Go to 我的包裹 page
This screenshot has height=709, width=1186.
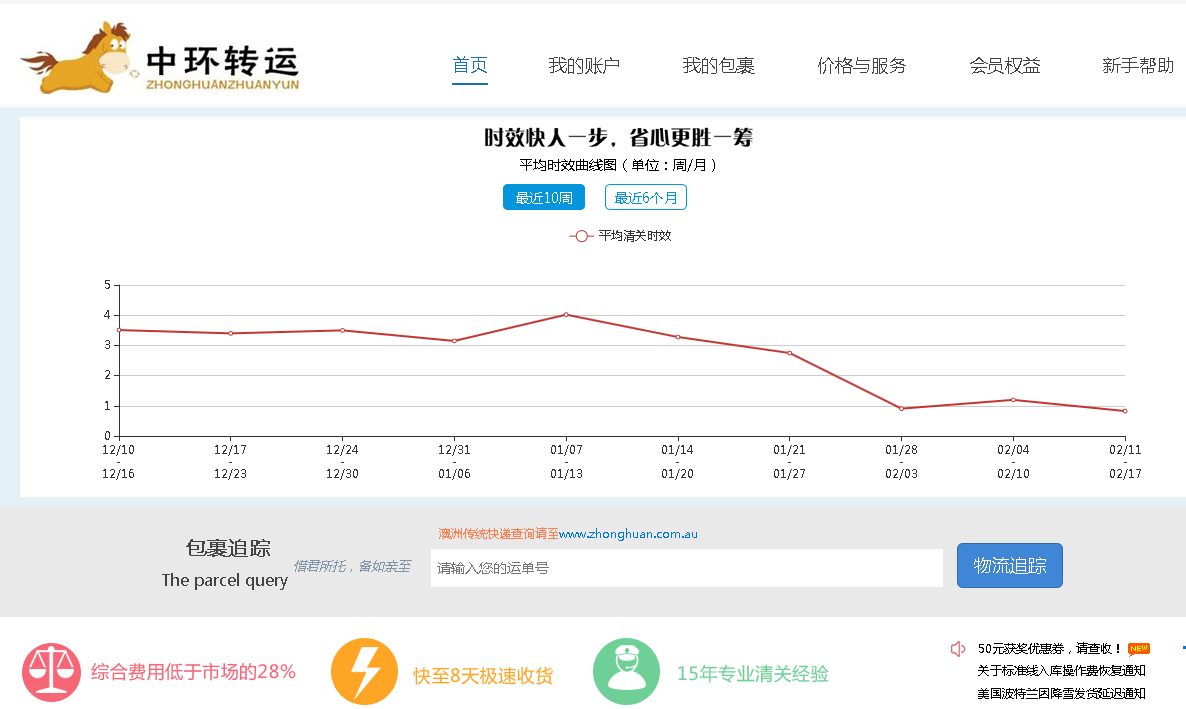click(x=718, y=66)
